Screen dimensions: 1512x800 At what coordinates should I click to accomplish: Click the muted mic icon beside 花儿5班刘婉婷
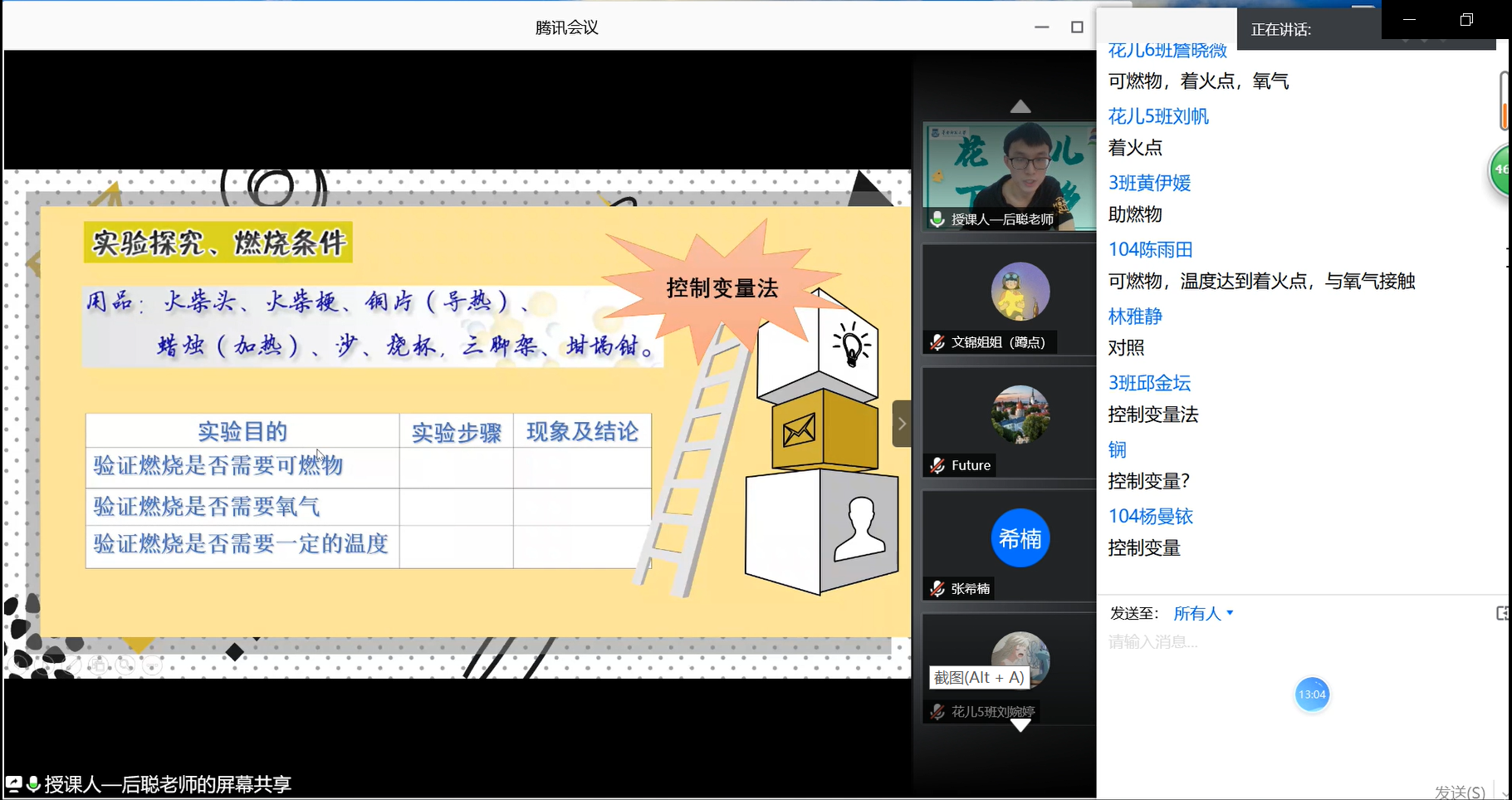(937, 712)
